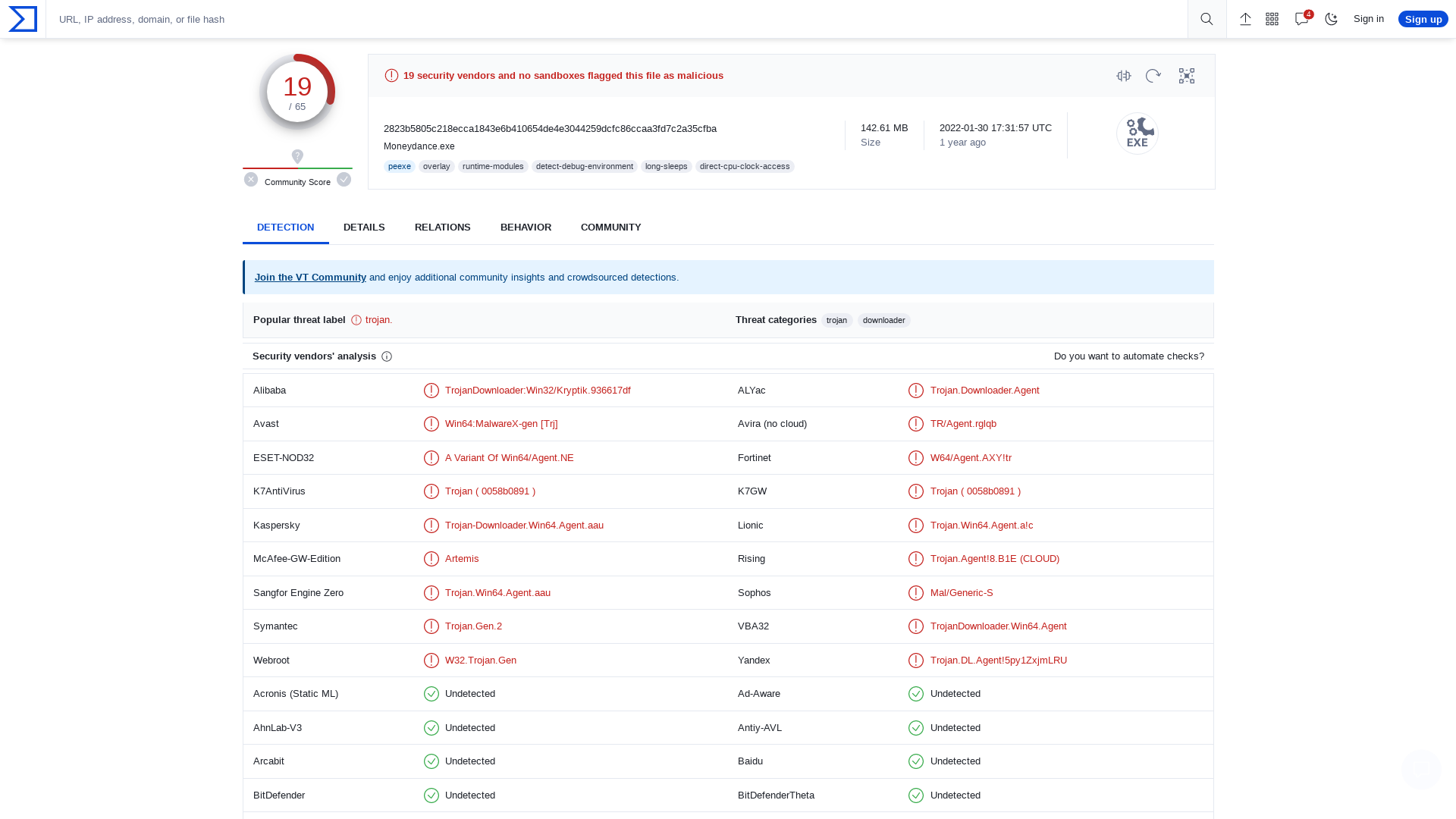This screenshot has height=819, width=1456.
Task: Click the popular threat label trojan alert icon
Action: click(356, 321)
